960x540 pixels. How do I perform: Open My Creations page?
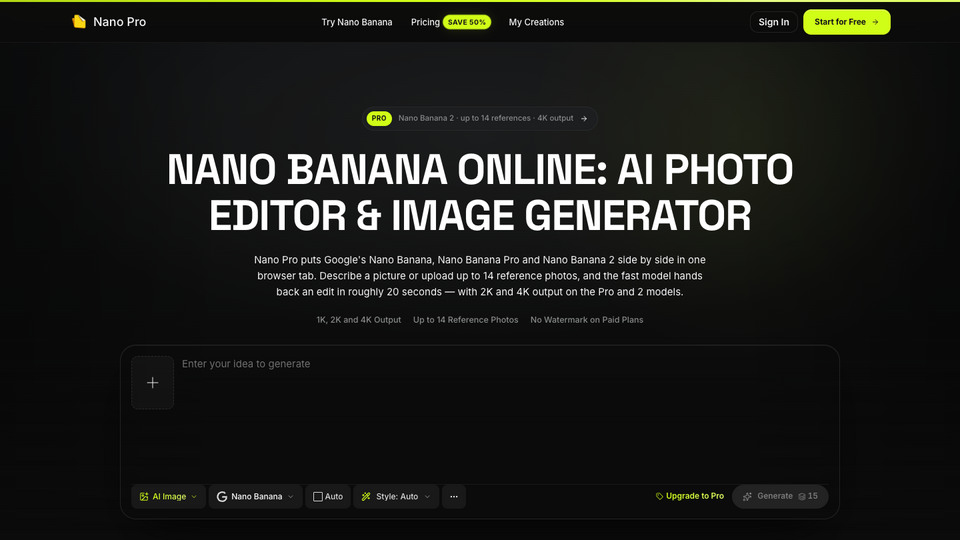point(536,22)
